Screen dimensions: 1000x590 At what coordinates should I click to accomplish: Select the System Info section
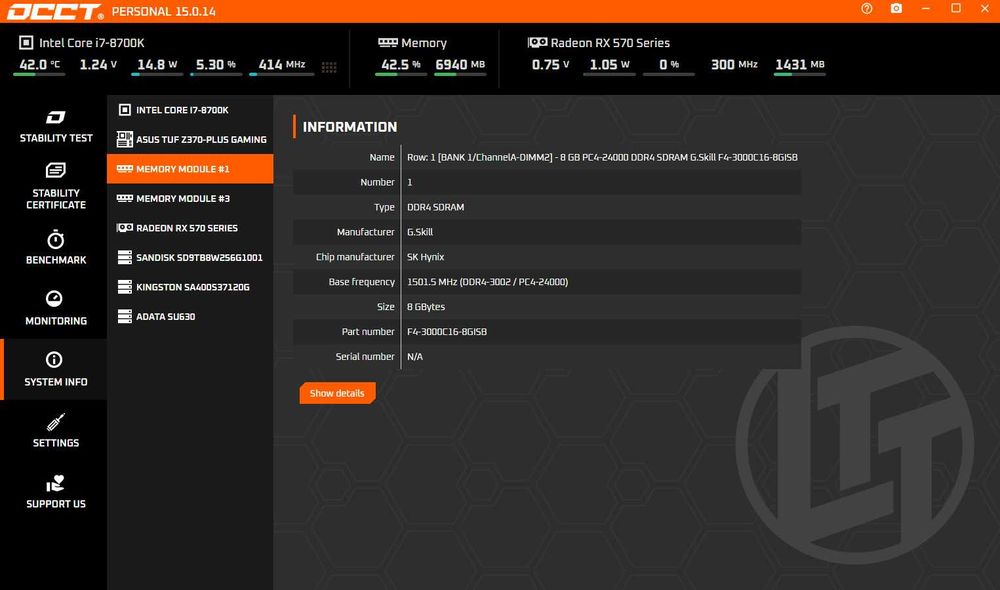tap(55, 369)
